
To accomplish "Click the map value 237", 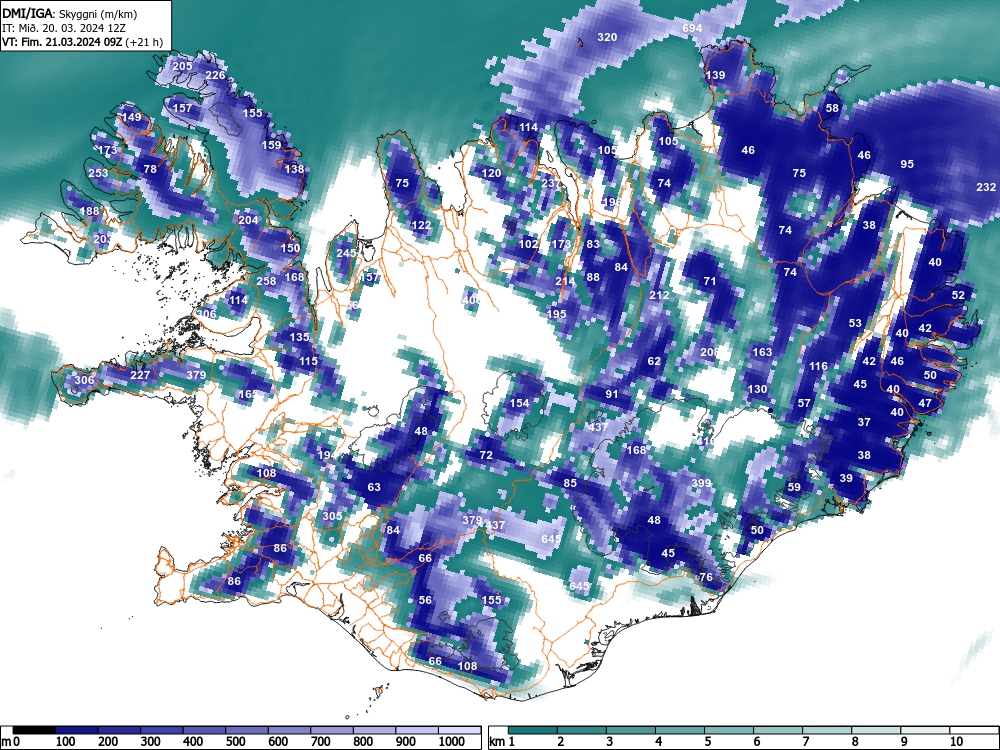I will tap(550, 182).
